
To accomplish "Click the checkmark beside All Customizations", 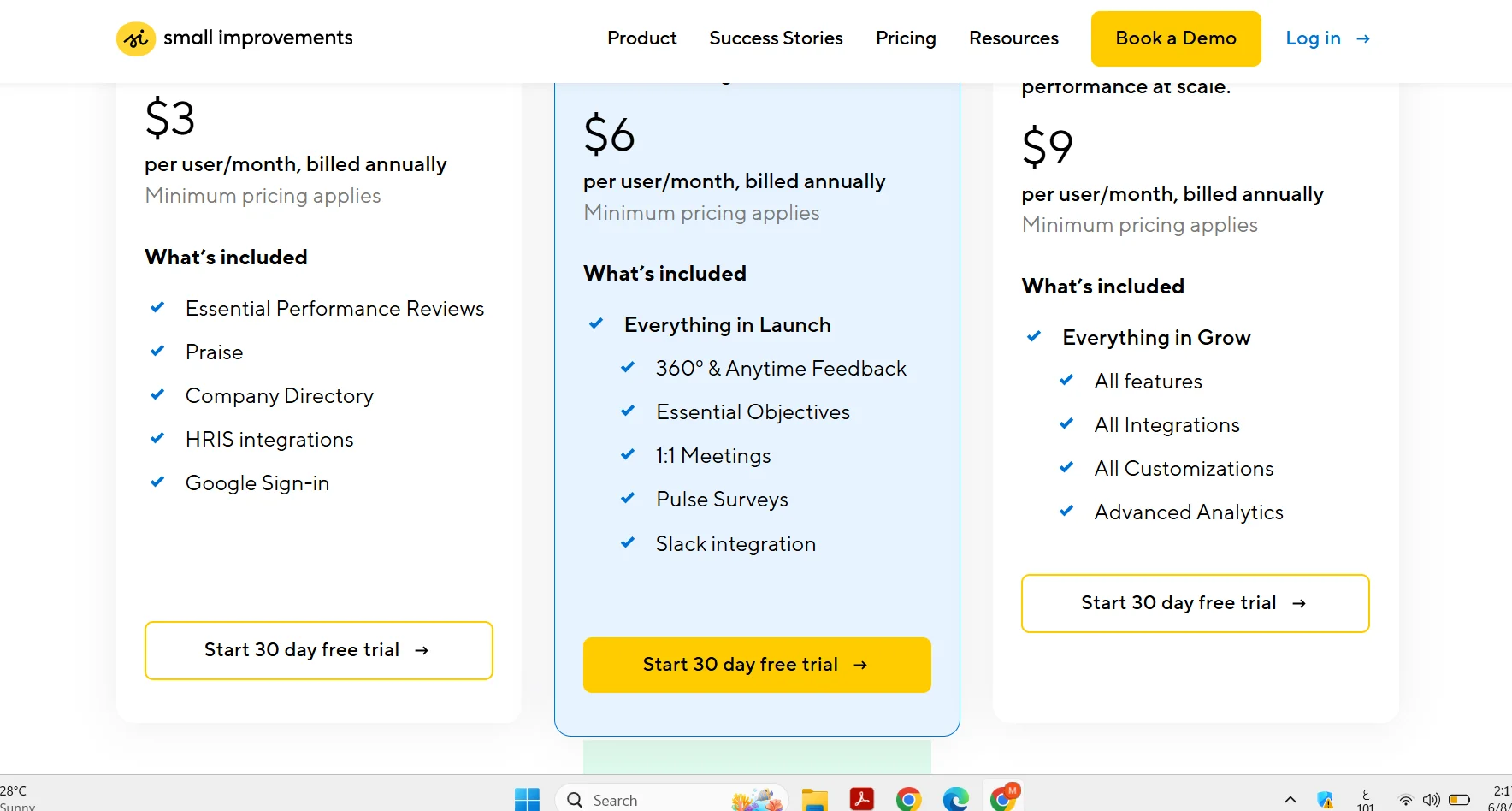I will [x=1066, y=467].
